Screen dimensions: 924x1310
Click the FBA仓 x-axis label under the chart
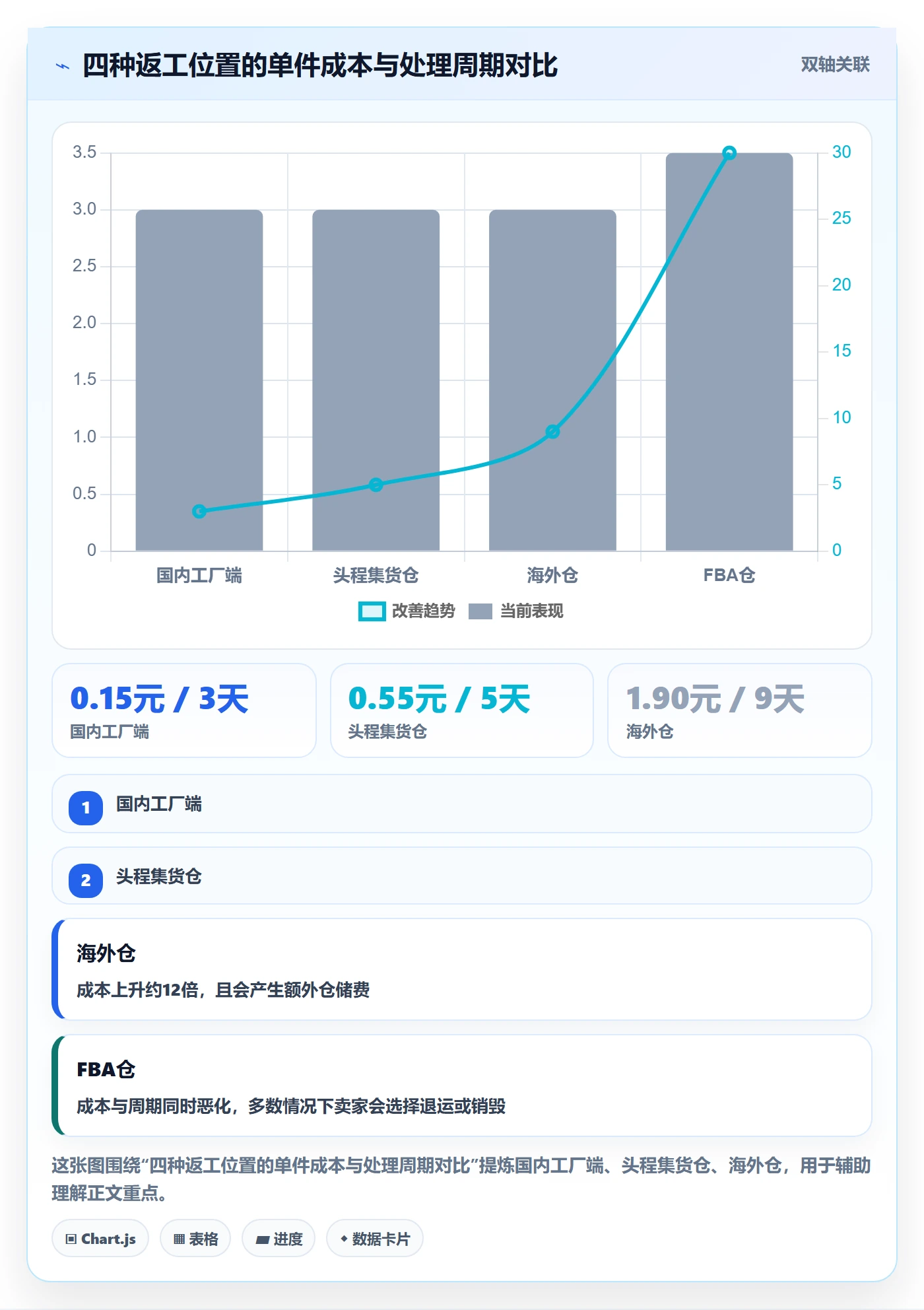click(x=729, y=575)
